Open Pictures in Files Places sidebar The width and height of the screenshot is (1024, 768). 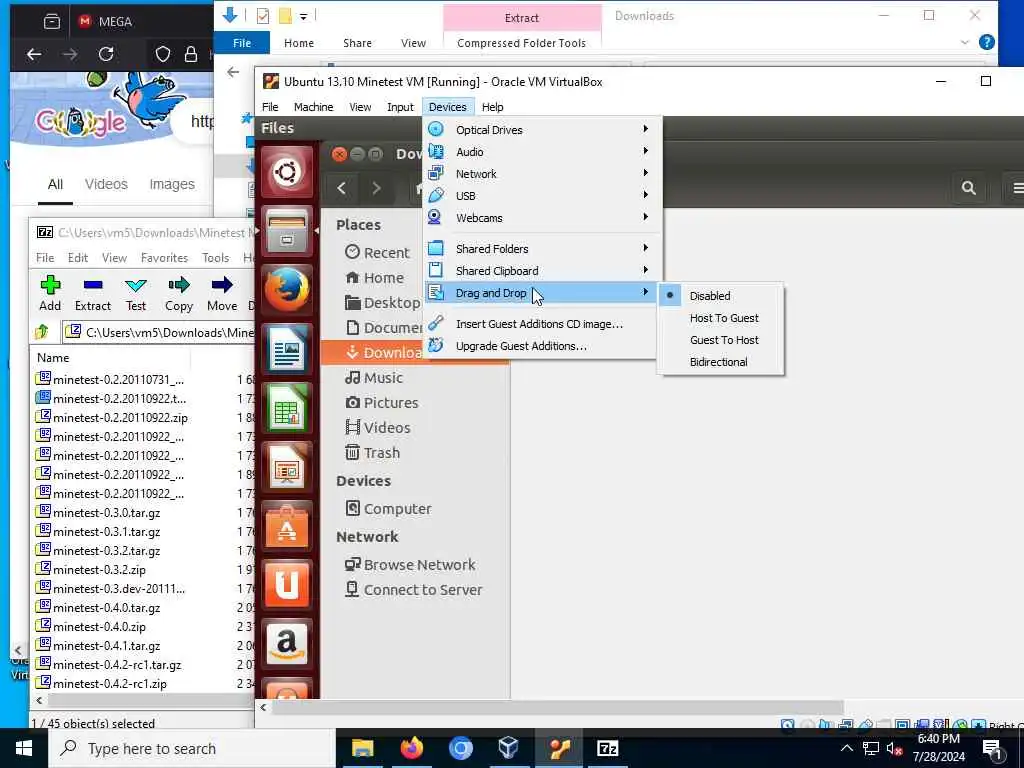point(382,403)
